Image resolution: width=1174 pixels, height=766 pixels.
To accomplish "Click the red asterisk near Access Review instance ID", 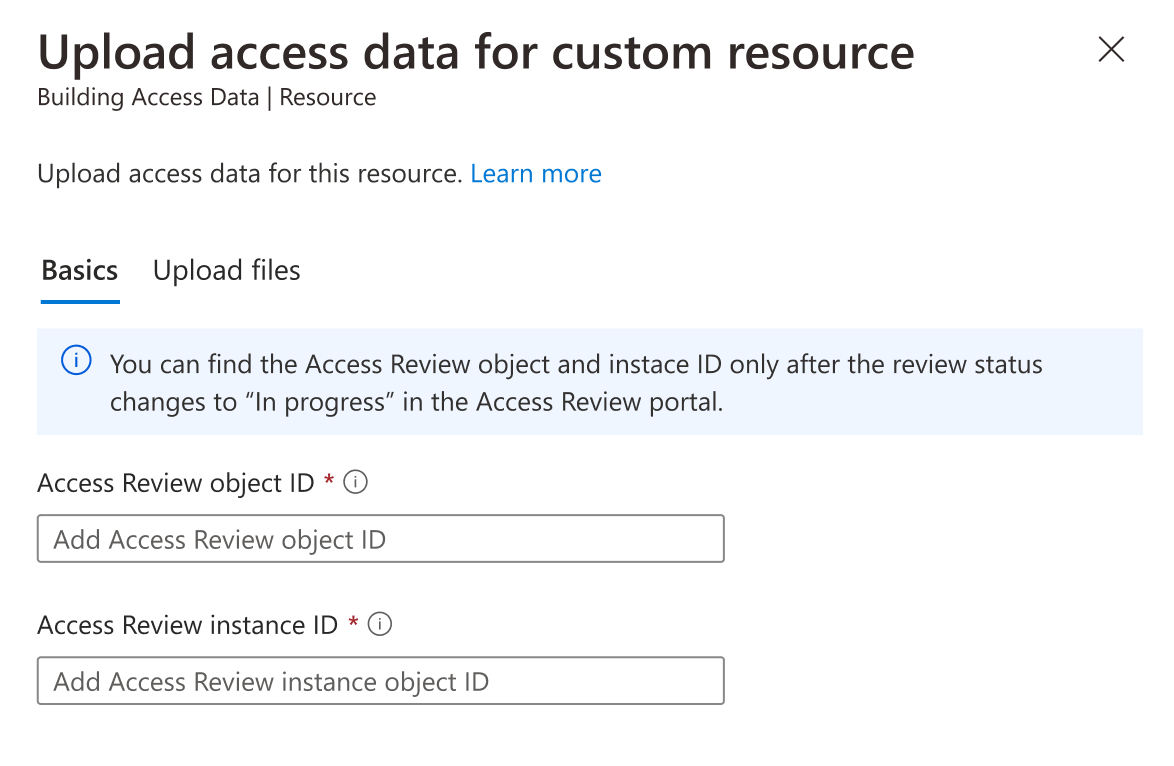I will point(354,624).
